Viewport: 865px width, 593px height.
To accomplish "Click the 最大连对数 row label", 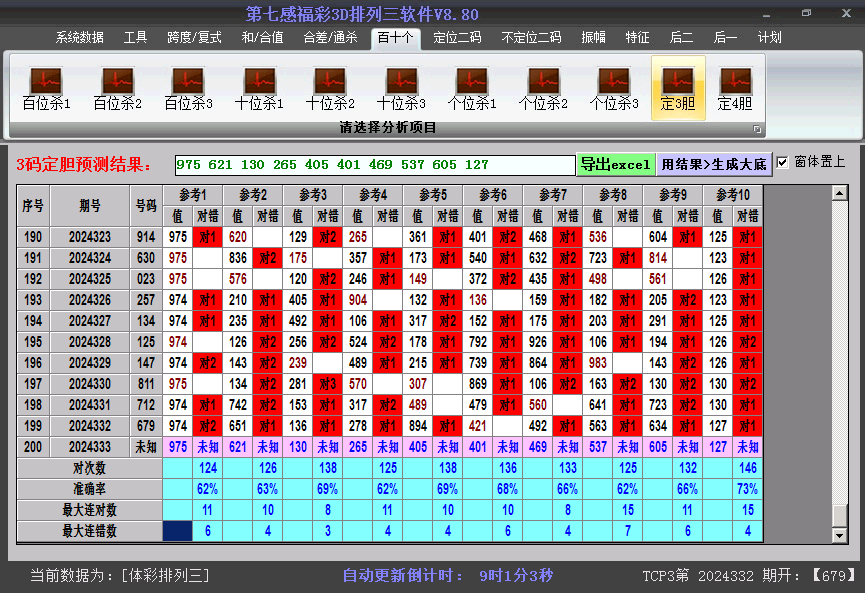I will click(x=89, y=510).
